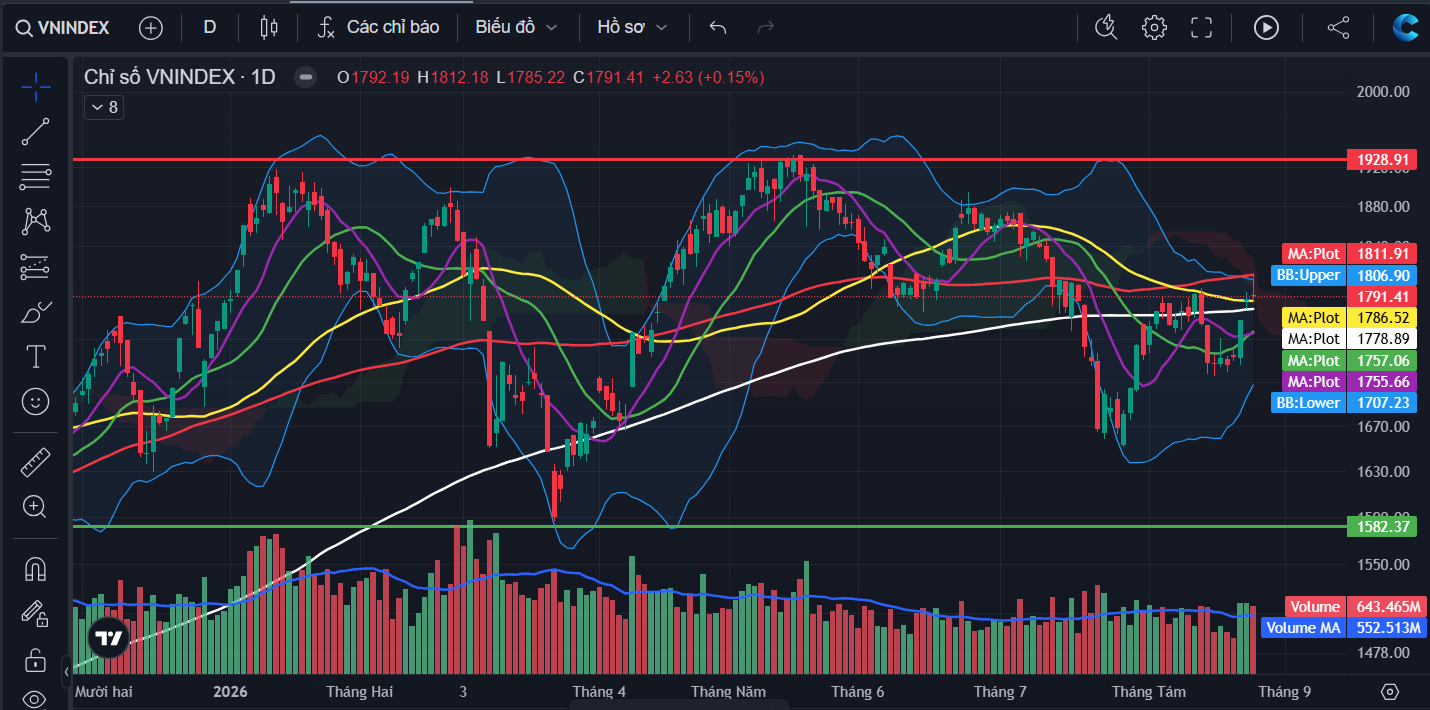Screen dimensions: 1430x710
Task: Select the XABCD pattern tool
Action: pyautogui.click(x=36, y=220)
